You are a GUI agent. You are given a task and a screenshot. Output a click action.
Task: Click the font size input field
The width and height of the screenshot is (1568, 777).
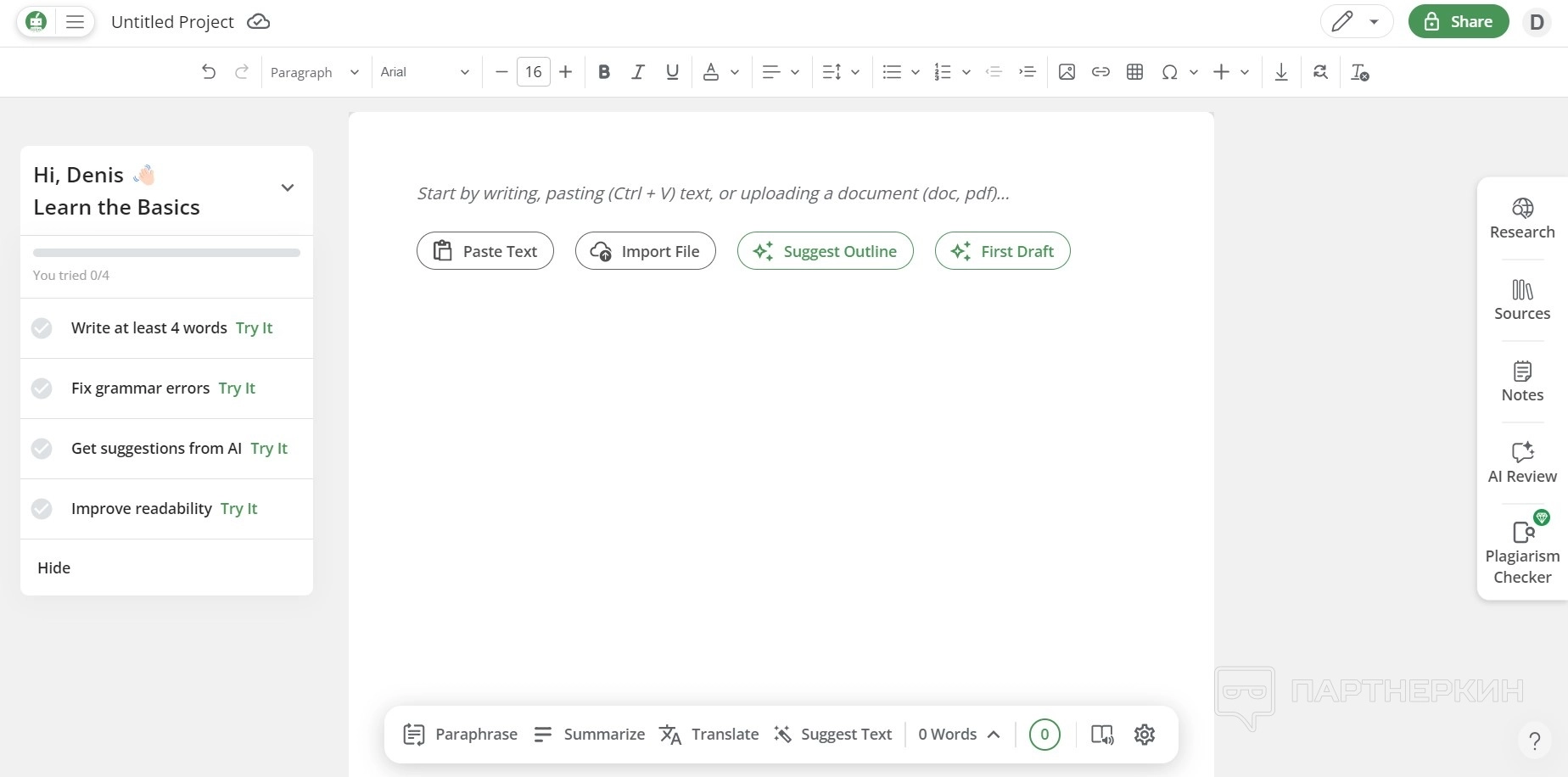point(533,72)
